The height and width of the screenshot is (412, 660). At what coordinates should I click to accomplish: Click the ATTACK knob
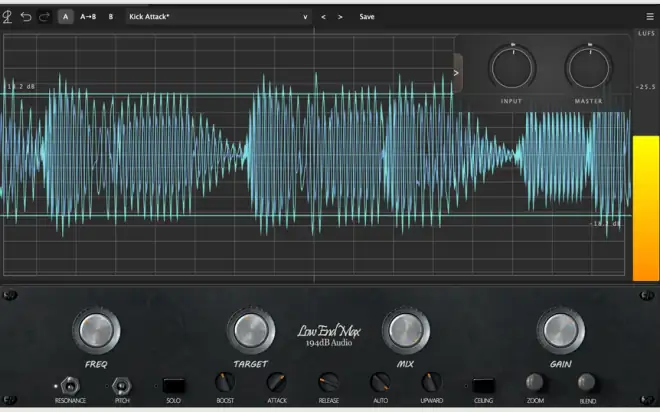pos(277,383)
